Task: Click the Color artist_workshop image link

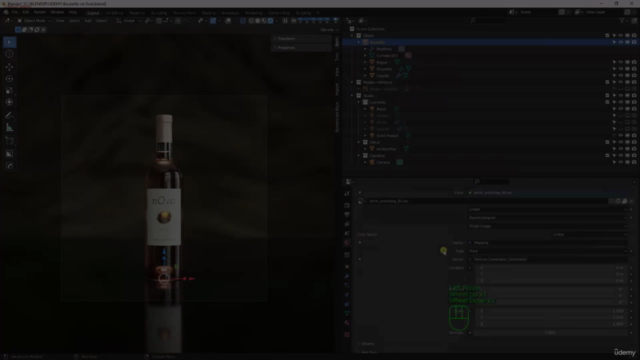Action: pyautogui.click(x=547, y=193)
